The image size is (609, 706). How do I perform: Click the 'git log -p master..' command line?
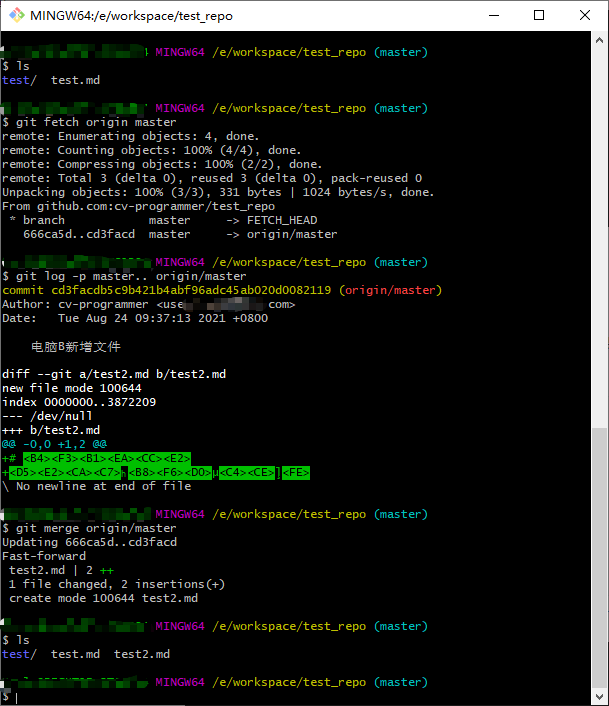tap(124, 276)
